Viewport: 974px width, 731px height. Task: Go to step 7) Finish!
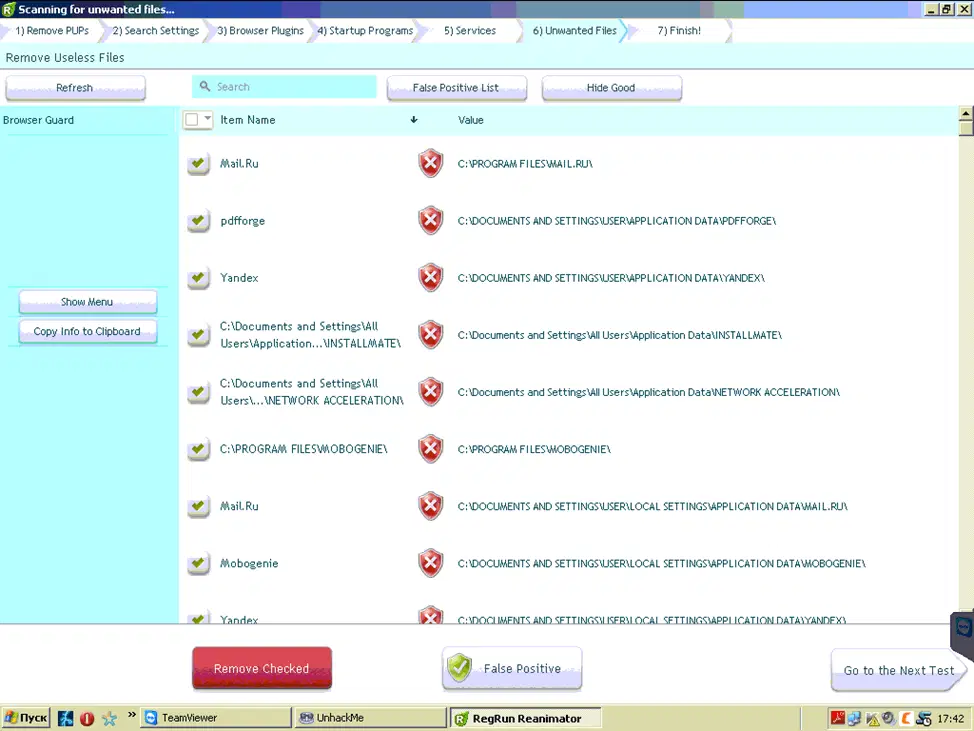(x=679, y=30)
